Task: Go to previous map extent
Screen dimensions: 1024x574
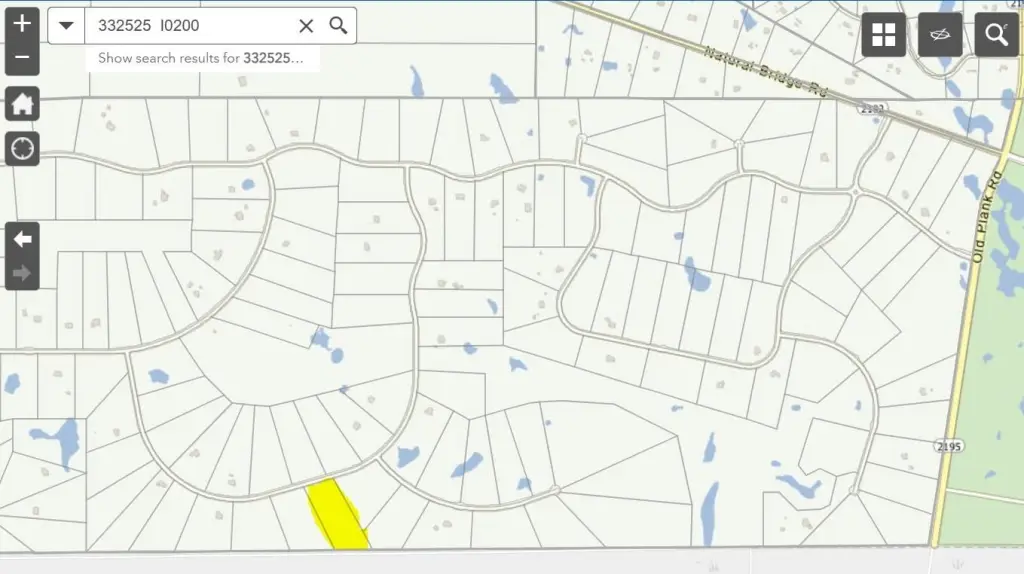Action: pyautogui.click(x=22, y=239)
